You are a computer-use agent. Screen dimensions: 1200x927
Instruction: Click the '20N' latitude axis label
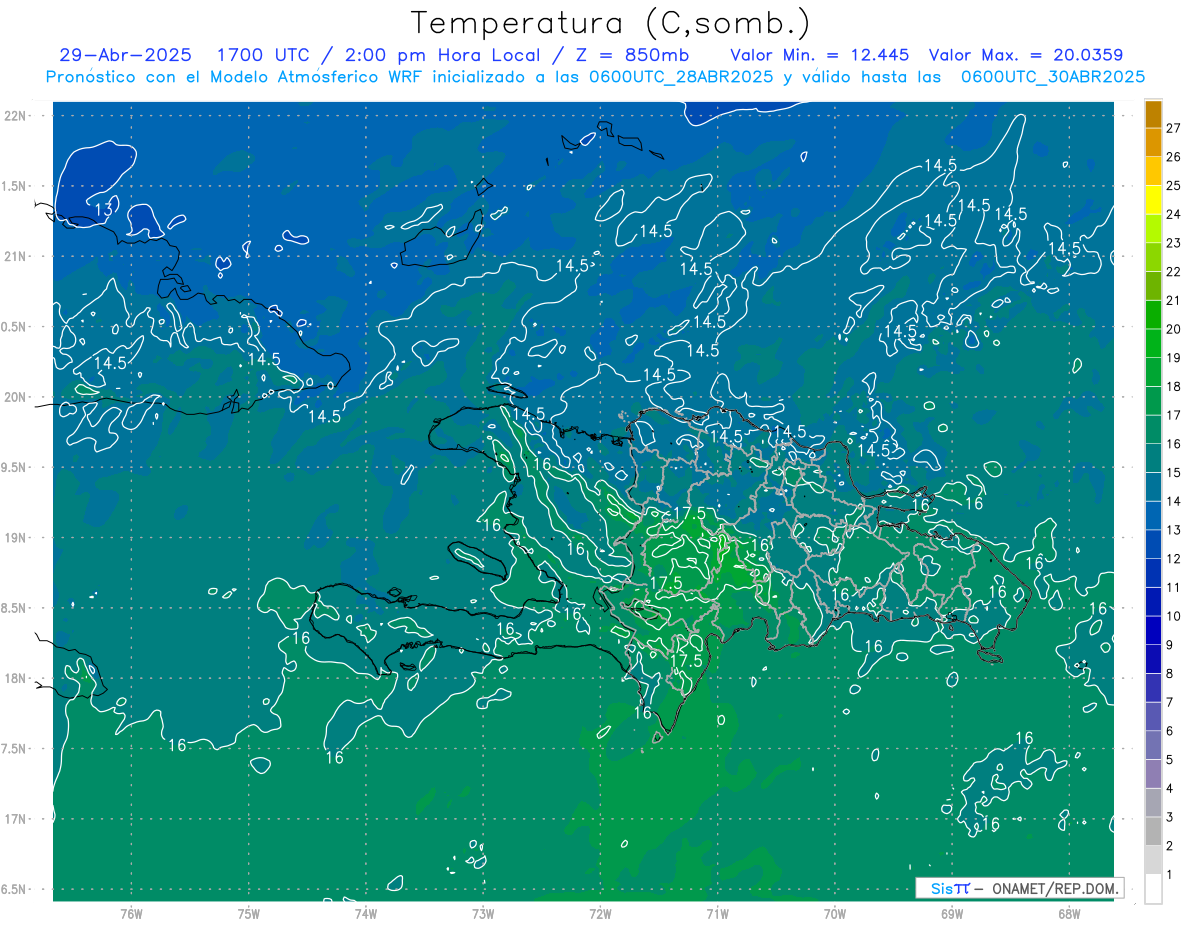pos(16,397)
